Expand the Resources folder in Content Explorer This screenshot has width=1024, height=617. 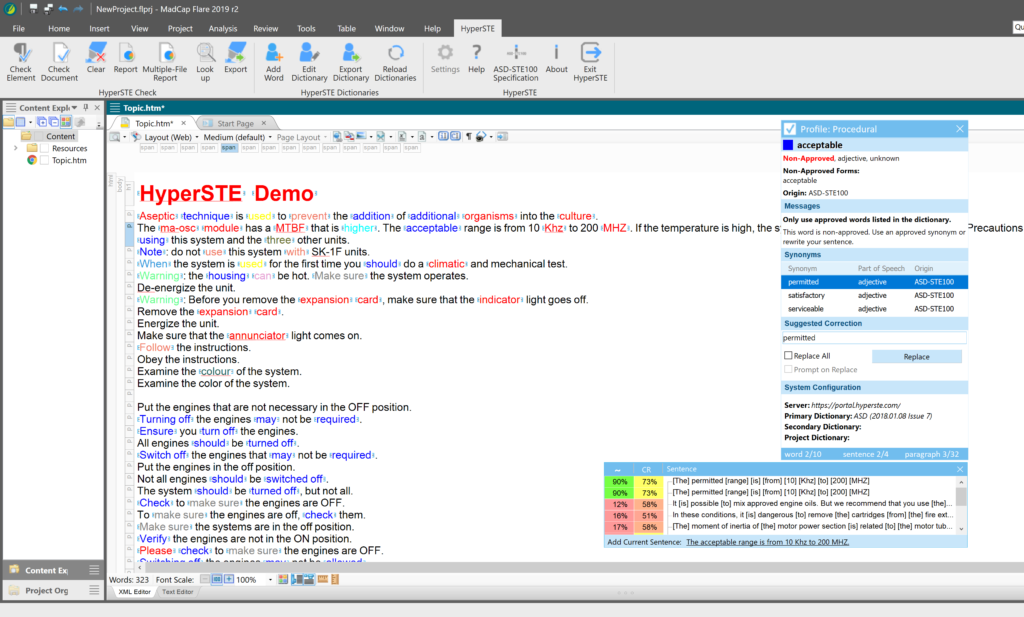pos(17,148)
